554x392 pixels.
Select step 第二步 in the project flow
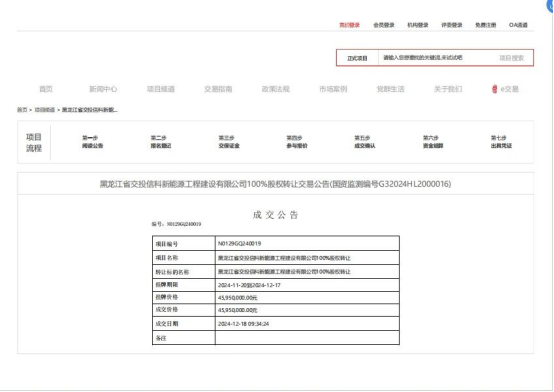pyautogui.click(x=161, y=142)
